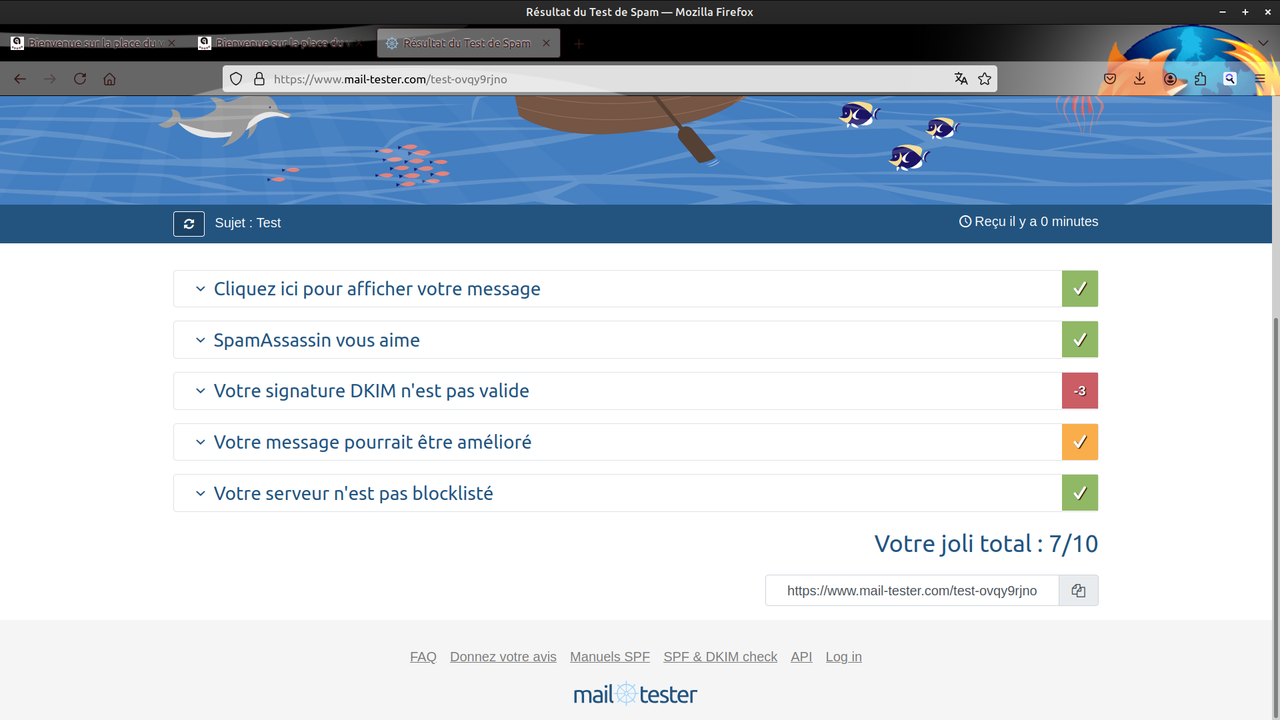Click the 'Sujet : Test' text
The width and height of the screenshot is (1280, 720).
click(248, 223)
